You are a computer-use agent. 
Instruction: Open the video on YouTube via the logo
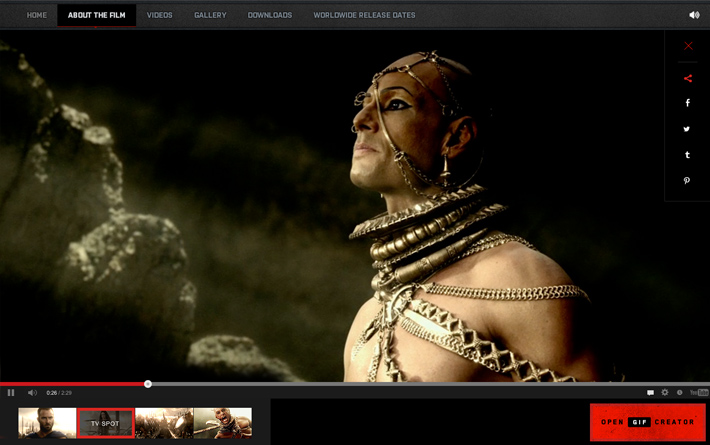point(699,392)
